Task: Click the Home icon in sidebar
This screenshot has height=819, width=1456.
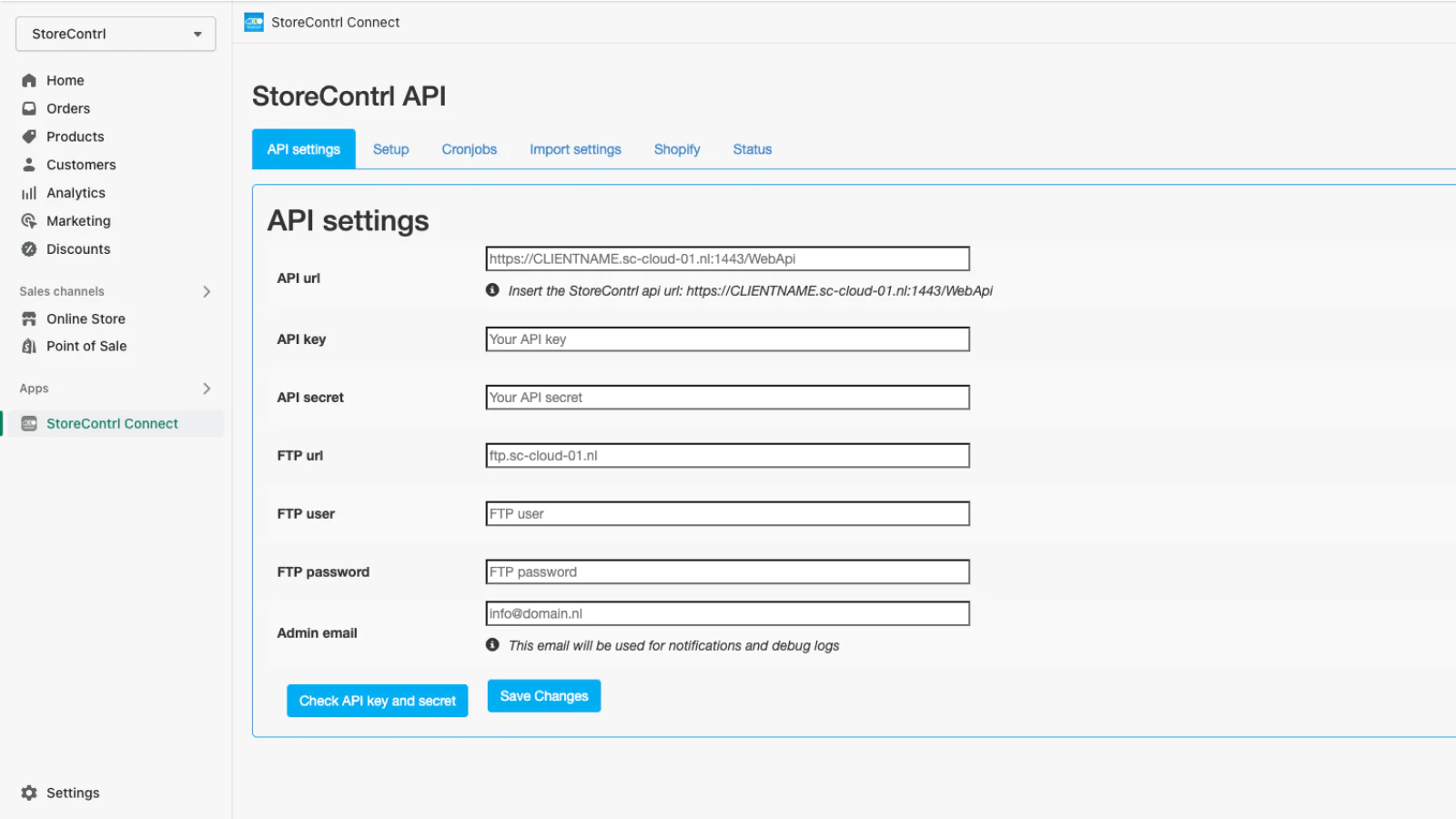Action: (x=29, y=80)
